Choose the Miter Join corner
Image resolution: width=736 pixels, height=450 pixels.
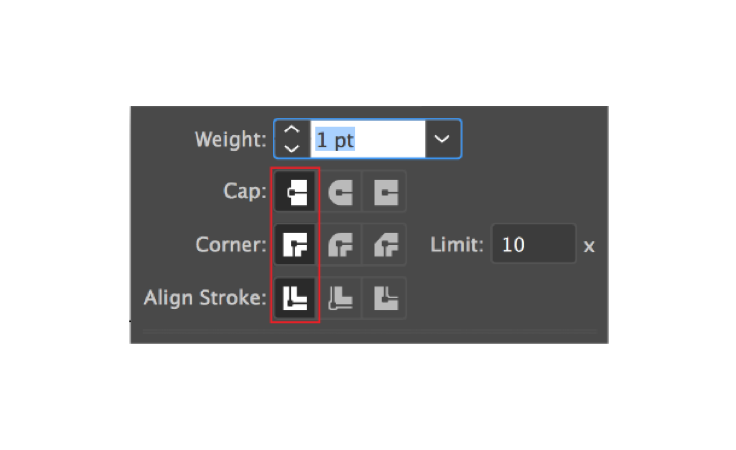(296, 244)
